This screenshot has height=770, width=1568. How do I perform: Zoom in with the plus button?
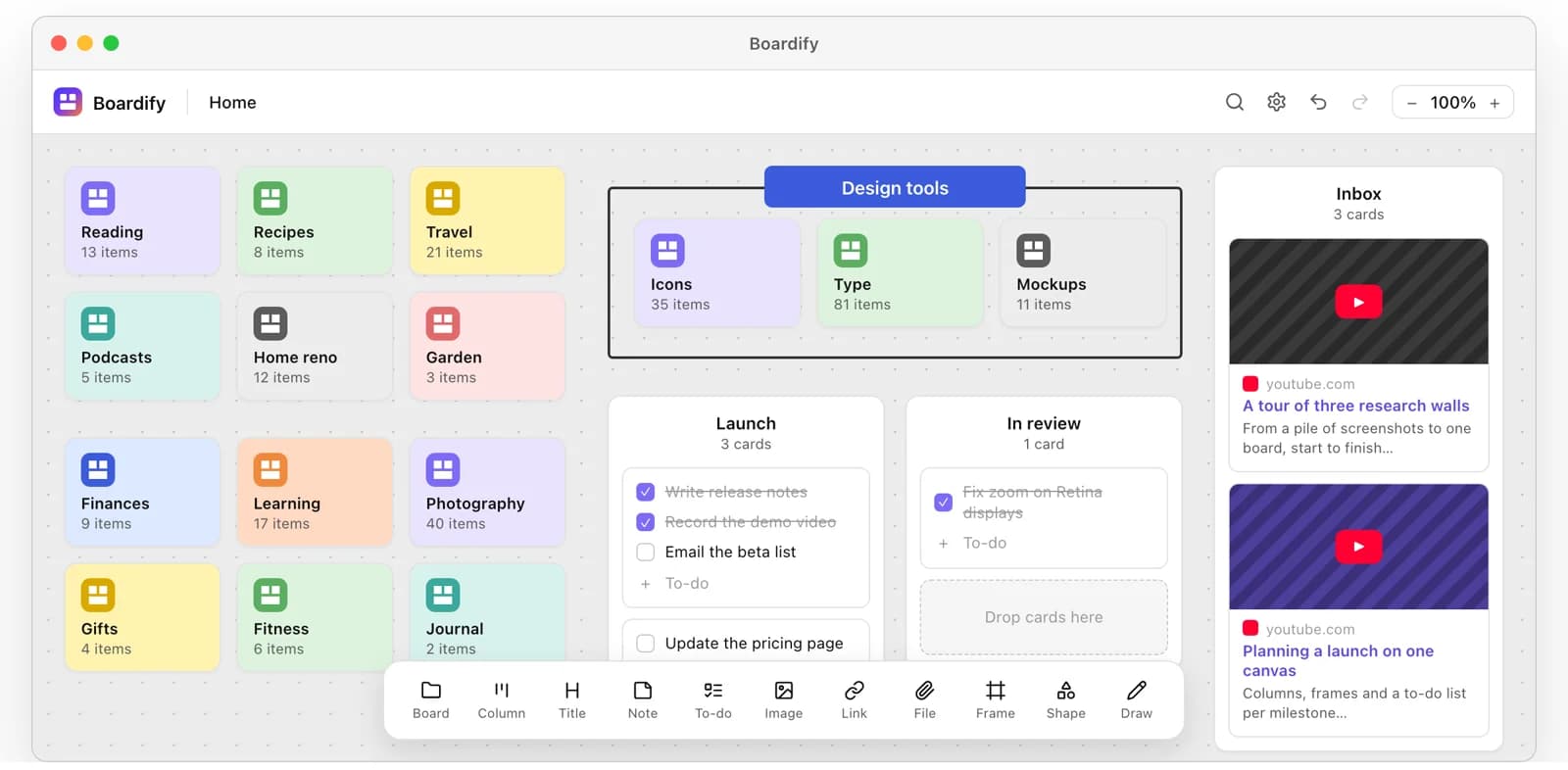pyautogui.click(x=1494, y=103)
